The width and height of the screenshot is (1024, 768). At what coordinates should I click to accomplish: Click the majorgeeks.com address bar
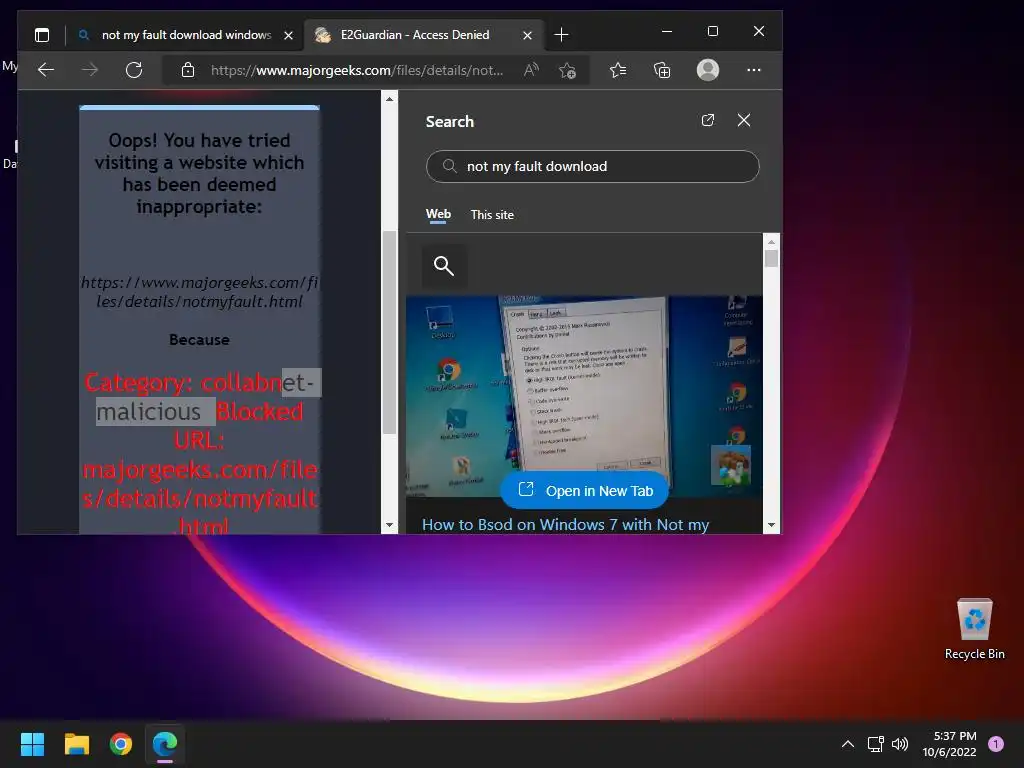click(x=357, y=70)
